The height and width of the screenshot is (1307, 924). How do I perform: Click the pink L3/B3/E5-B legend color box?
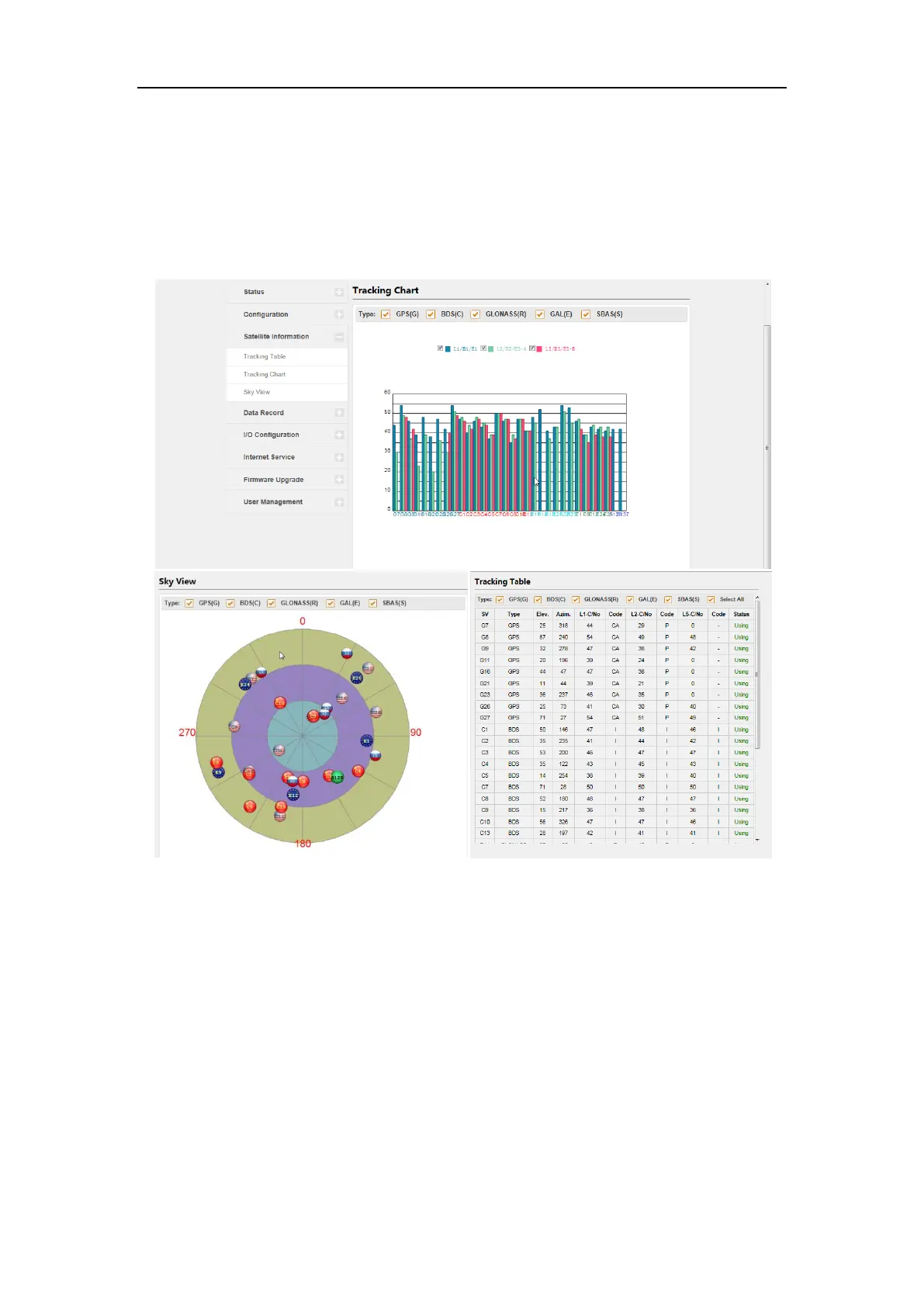tap(539, 348)
